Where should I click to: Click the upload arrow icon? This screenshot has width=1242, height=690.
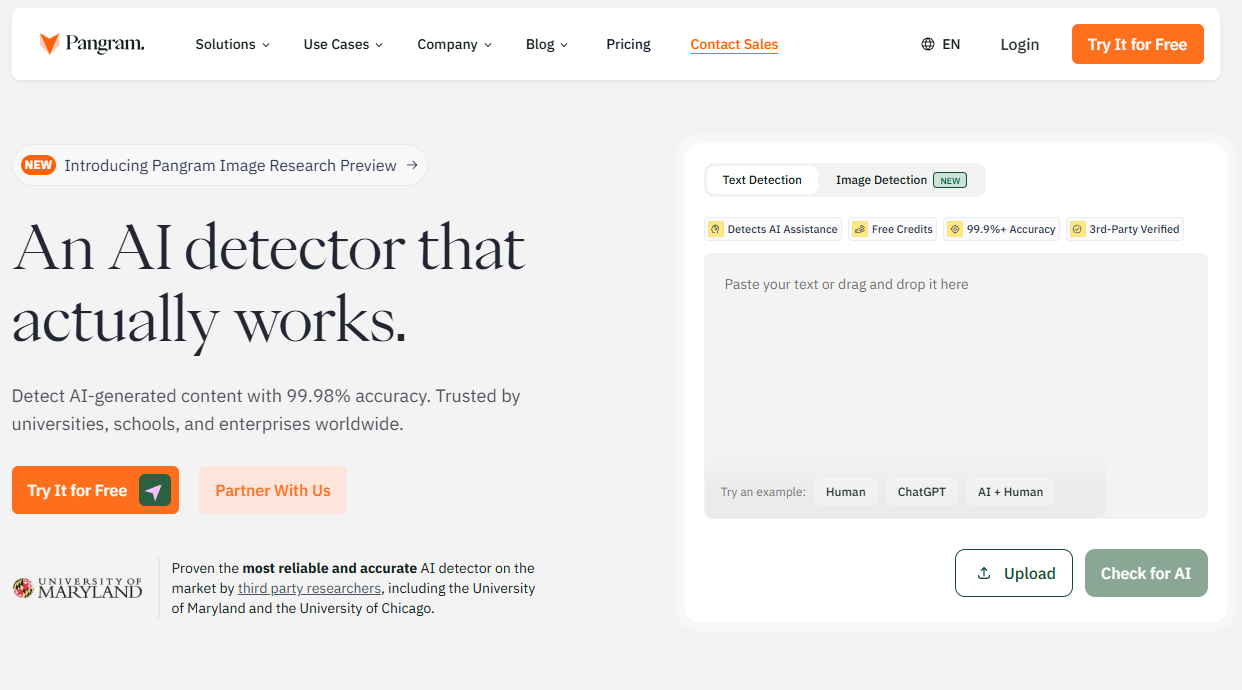[x=984, y=573]
